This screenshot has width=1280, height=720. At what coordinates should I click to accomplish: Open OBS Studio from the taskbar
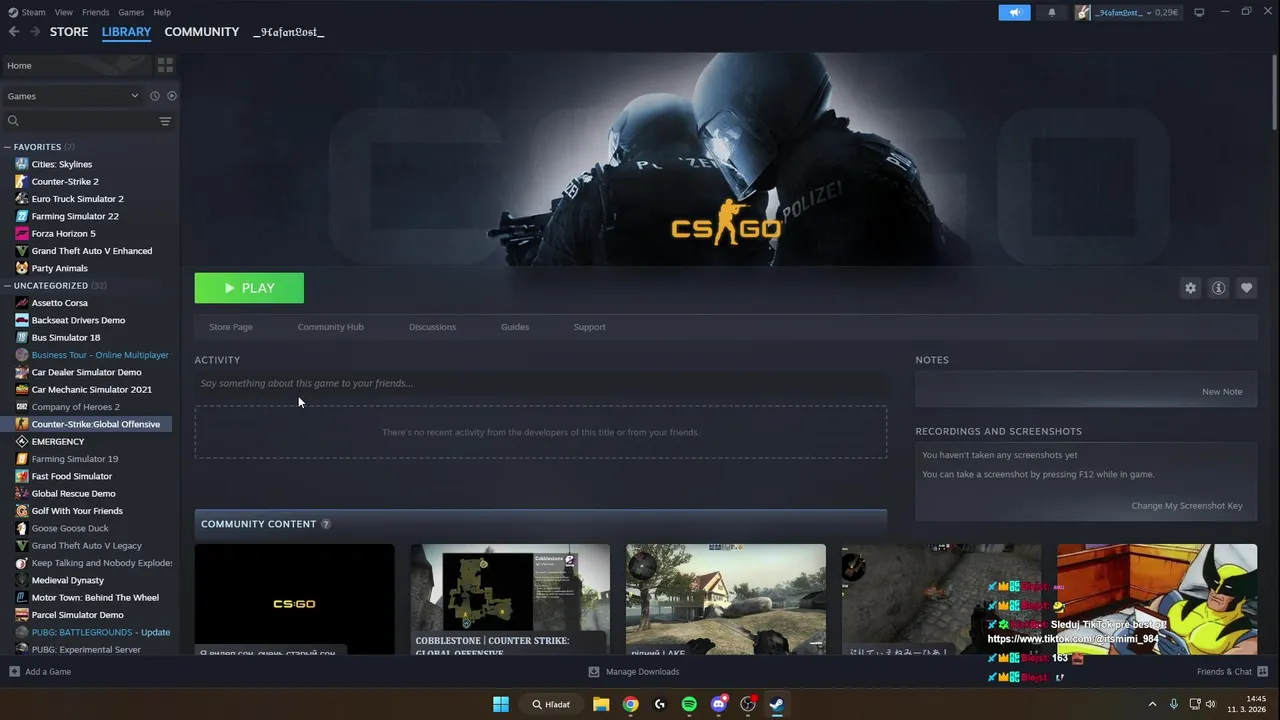748,704
